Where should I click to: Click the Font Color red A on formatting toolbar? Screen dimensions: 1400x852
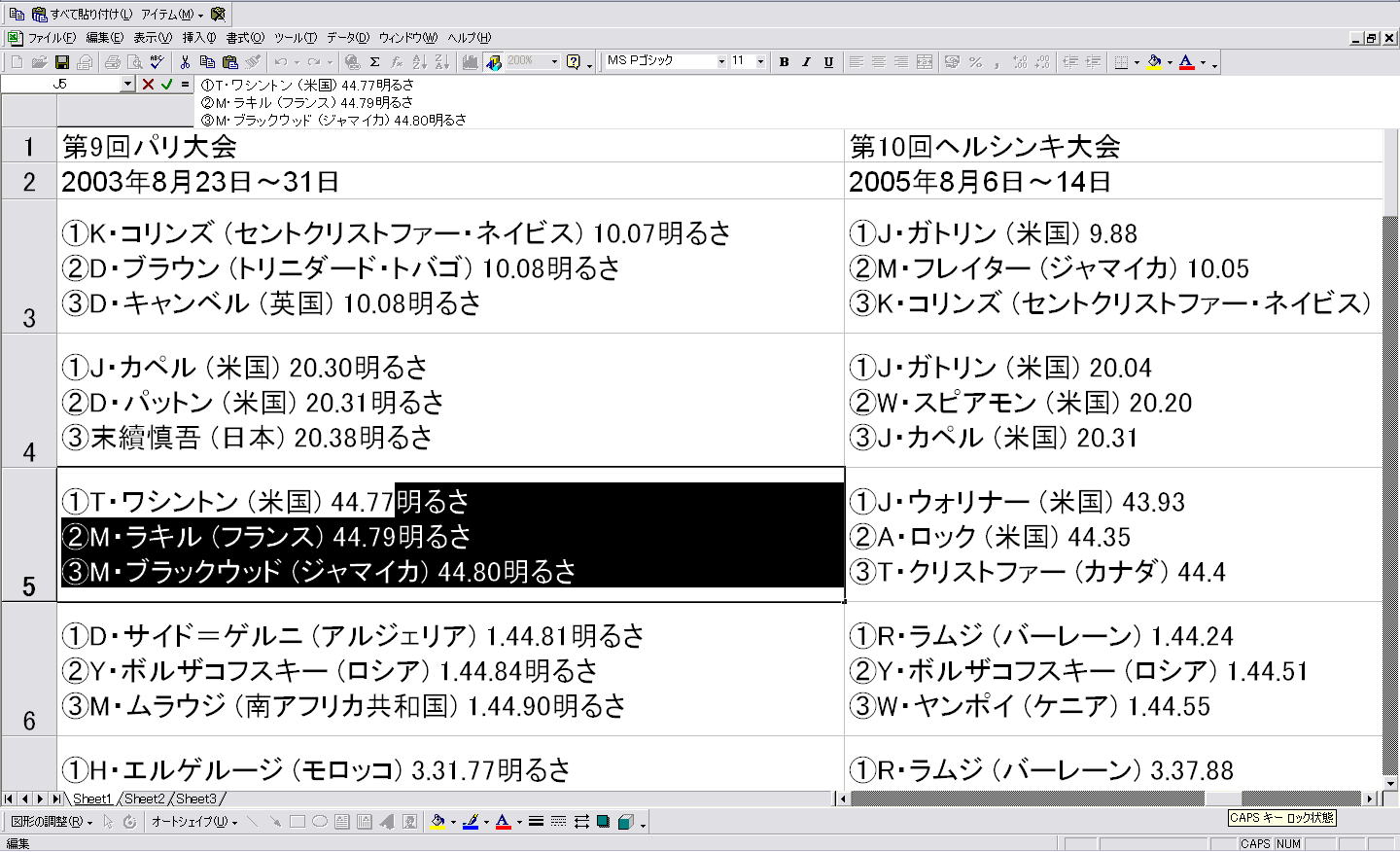(1187, 62)
